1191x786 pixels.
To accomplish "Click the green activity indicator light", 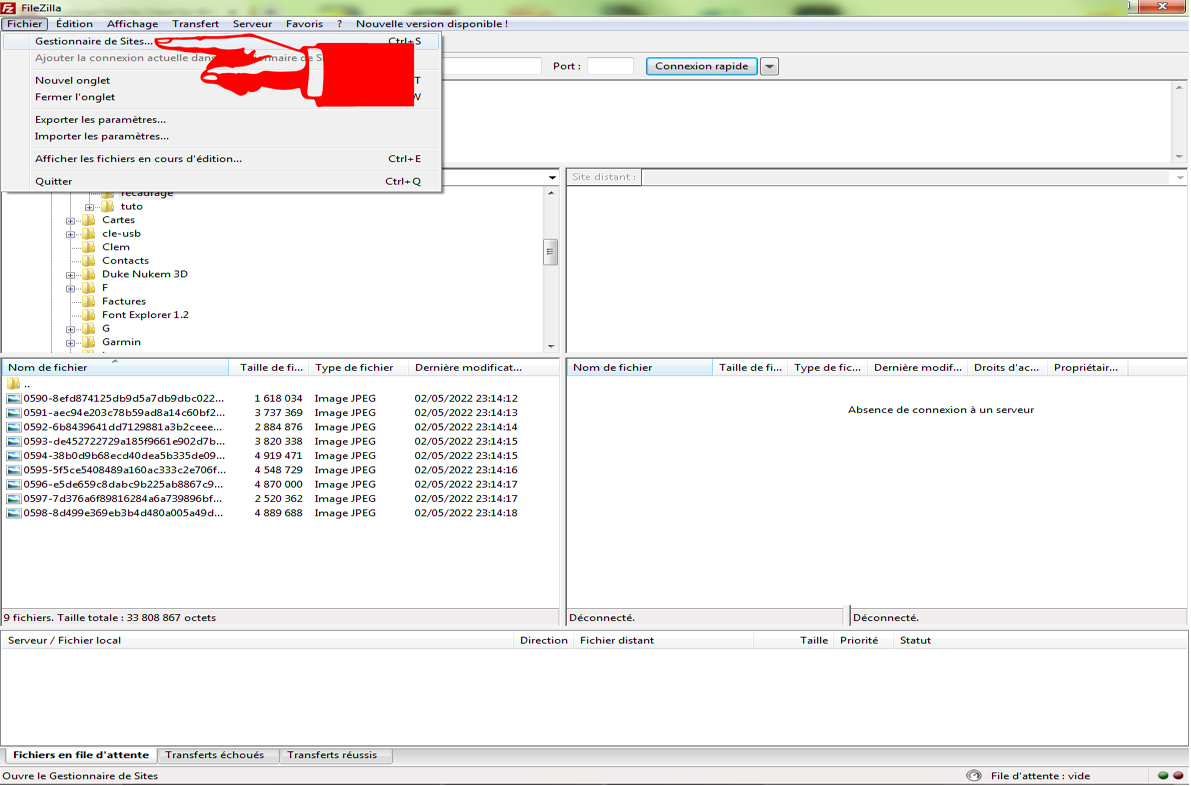I will click(1163, 775).
